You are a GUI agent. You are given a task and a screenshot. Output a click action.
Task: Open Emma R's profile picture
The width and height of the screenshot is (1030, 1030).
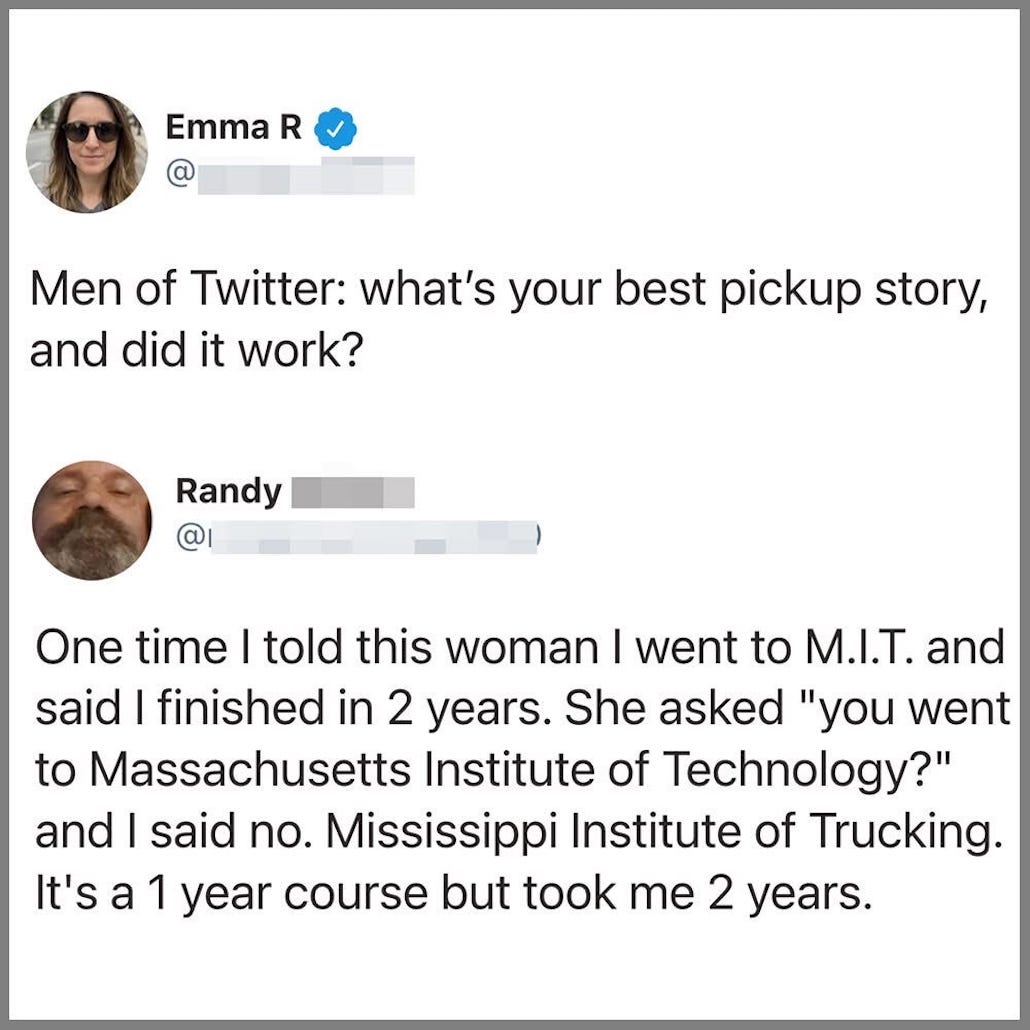[87, 151]
